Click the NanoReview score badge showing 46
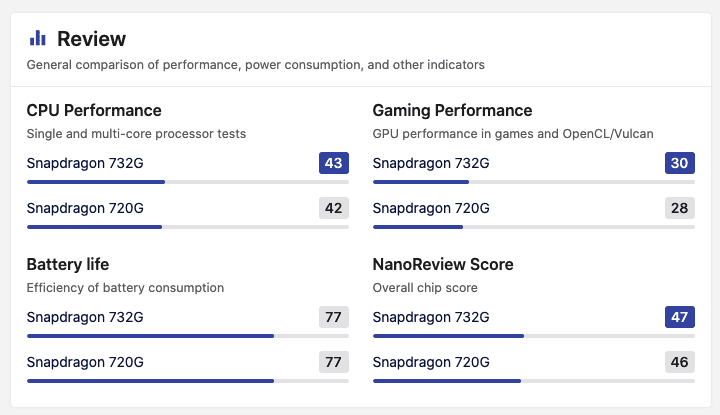 [679, 362]
